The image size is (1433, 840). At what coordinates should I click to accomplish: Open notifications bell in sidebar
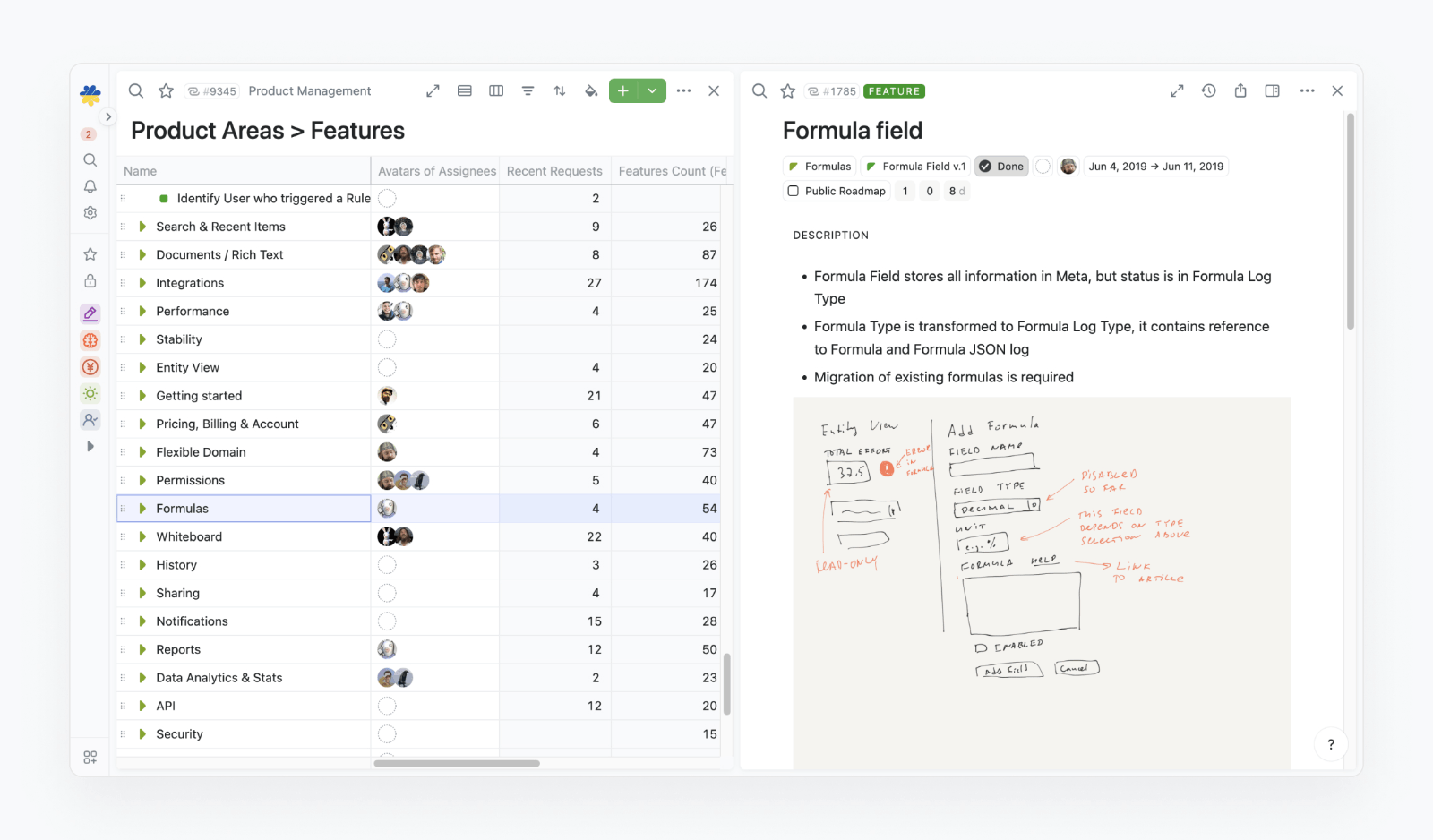pos(90,186)
